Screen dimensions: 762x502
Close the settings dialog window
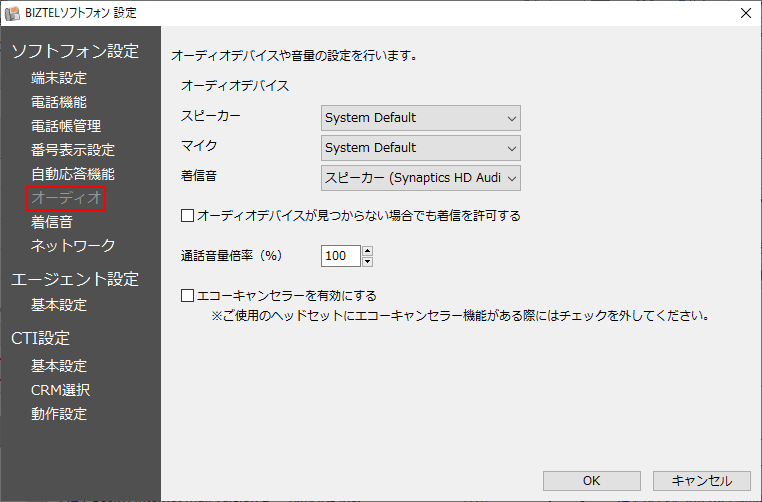pyautogui.click(x=745, y=13)
